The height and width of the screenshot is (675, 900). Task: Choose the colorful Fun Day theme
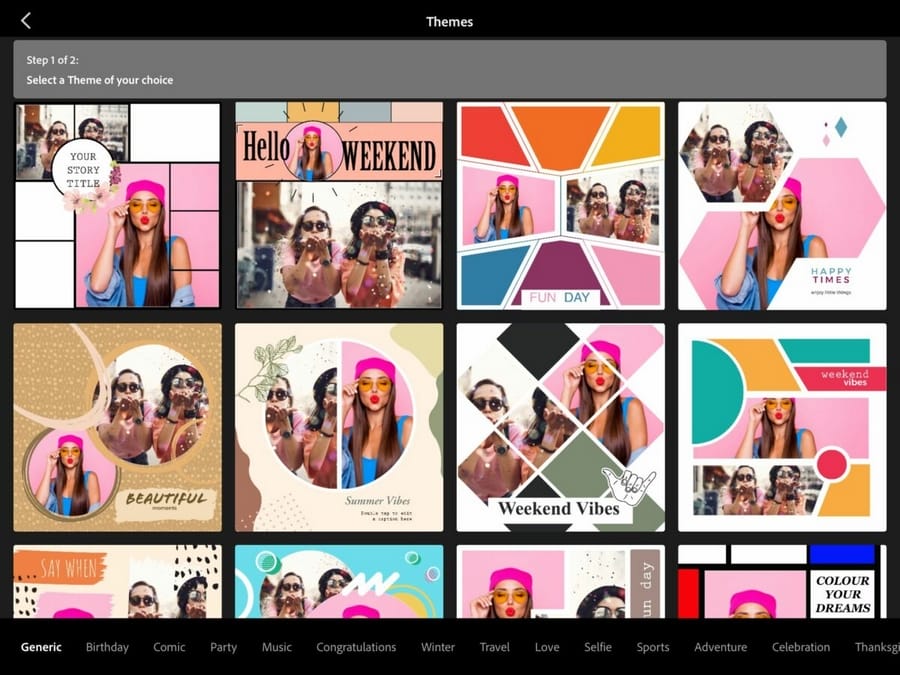coord(560,205)
